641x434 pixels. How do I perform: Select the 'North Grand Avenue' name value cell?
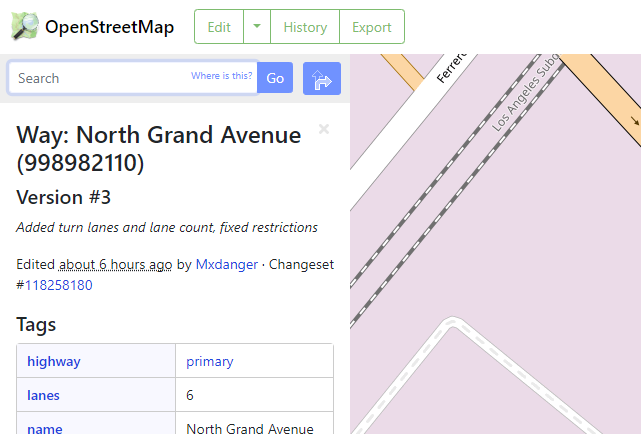[x=254, y=423]
